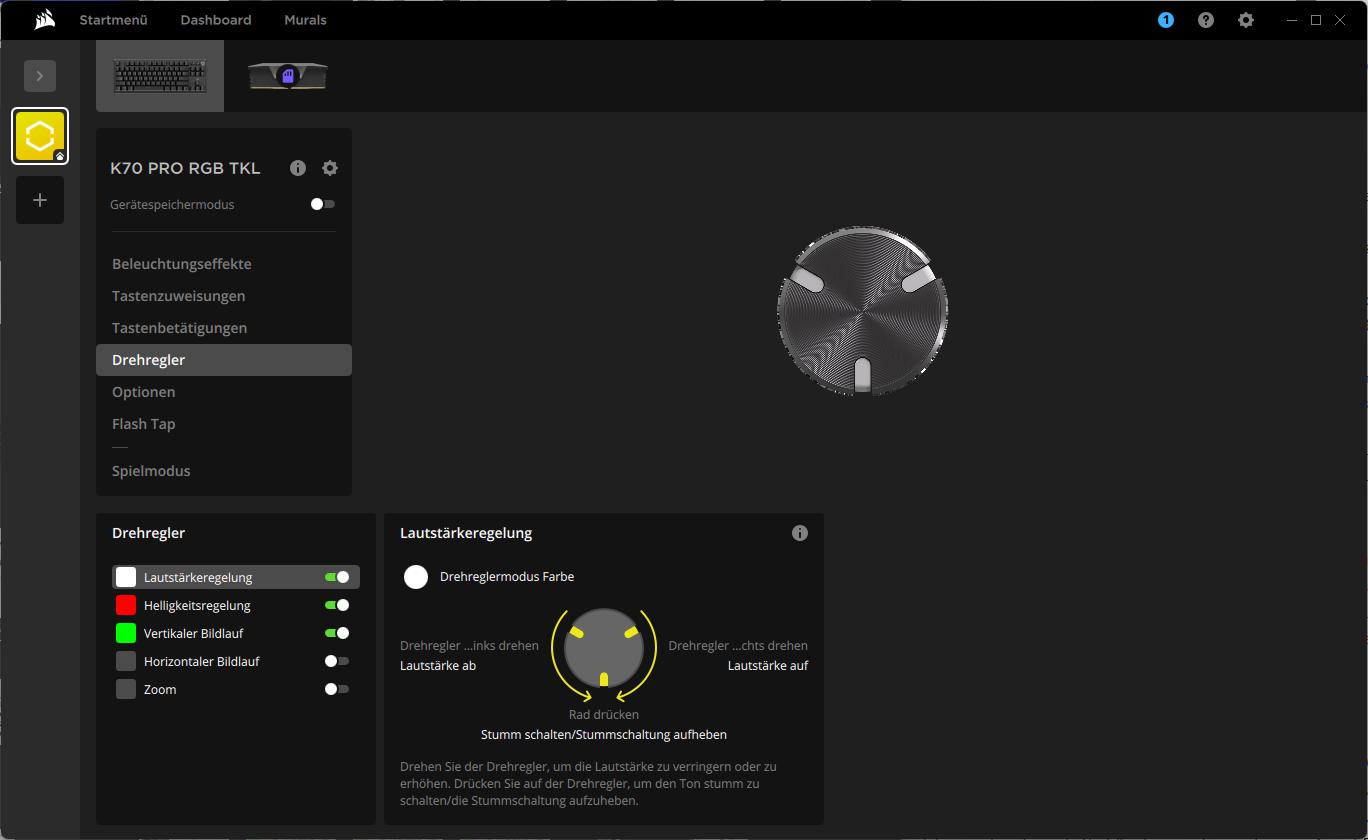Open the Tastenzuweisungen section
Image resolution: width=1368 pixels, height=840 pixels.
(x=178, y=296)
